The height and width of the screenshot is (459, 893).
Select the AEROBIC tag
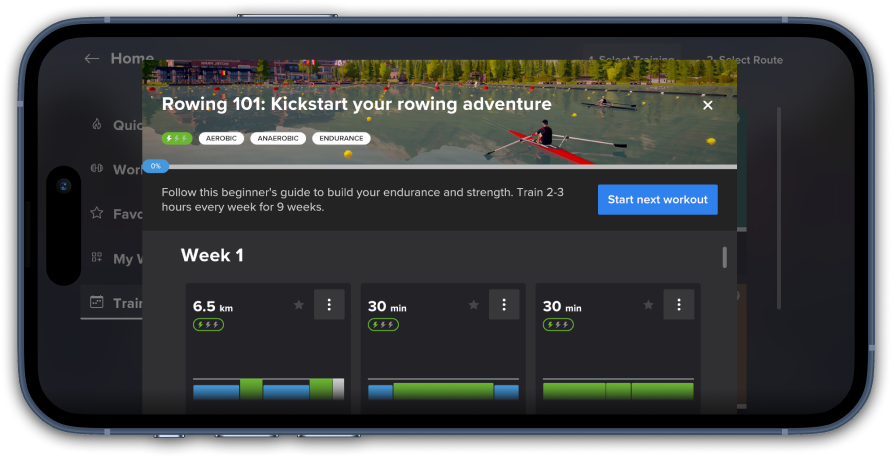(x=222, y=138)
